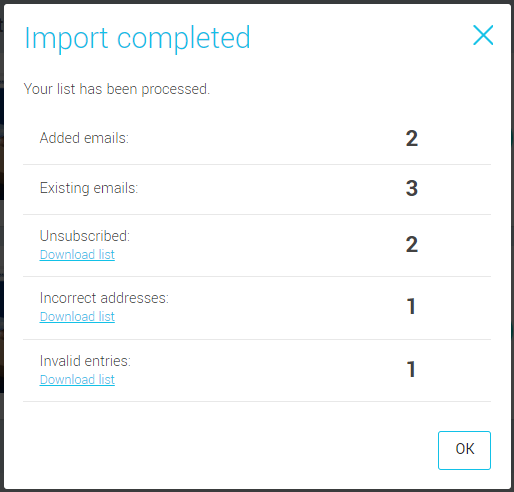Viewport: 514px width, 492px height.
Task: Click the Invalid entries label
Action: click(x=85, y=361)
